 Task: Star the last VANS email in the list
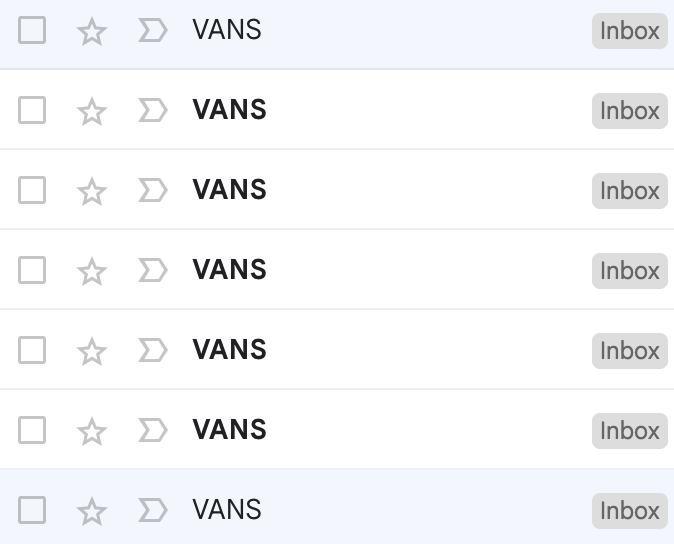(x=92, y=511)
